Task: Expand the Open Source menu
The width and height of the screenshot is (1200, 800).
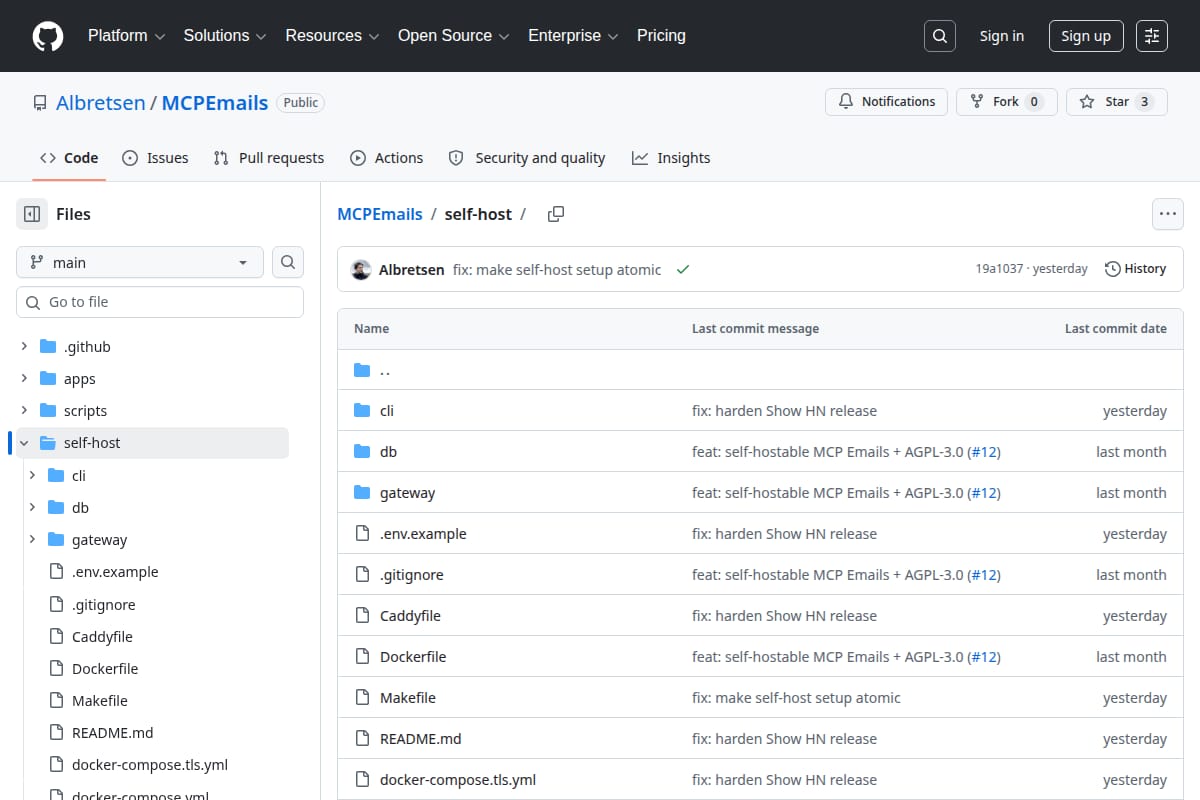Action: pyautogui.click(x=454, y=36)
